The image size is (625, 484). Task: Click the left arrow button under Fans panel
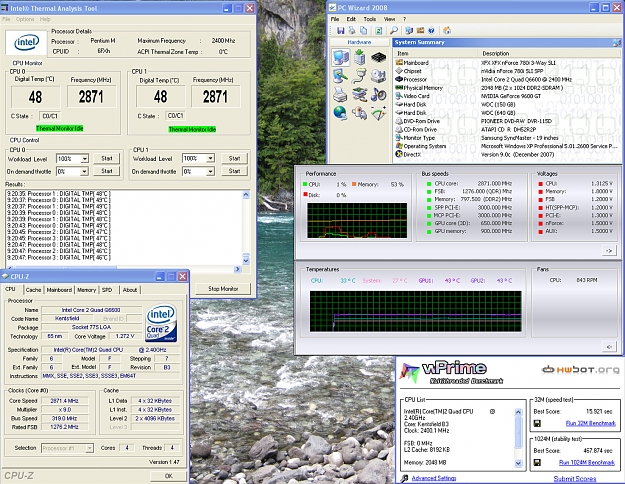click(x=609, y=346)
